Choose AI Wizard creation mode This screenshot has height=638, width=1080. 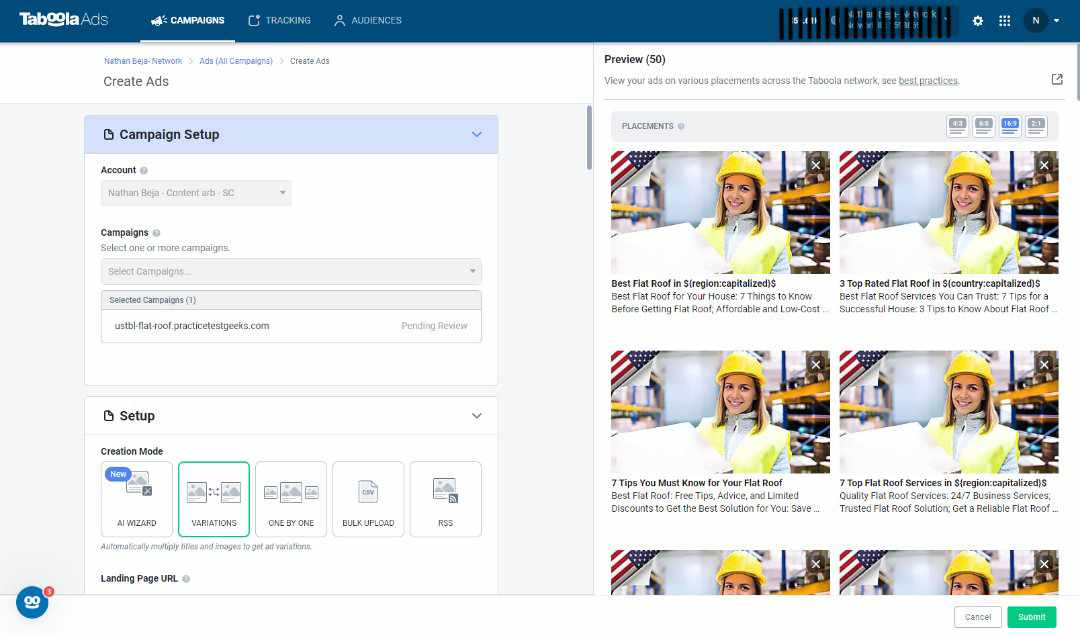(x=136, y=499)
